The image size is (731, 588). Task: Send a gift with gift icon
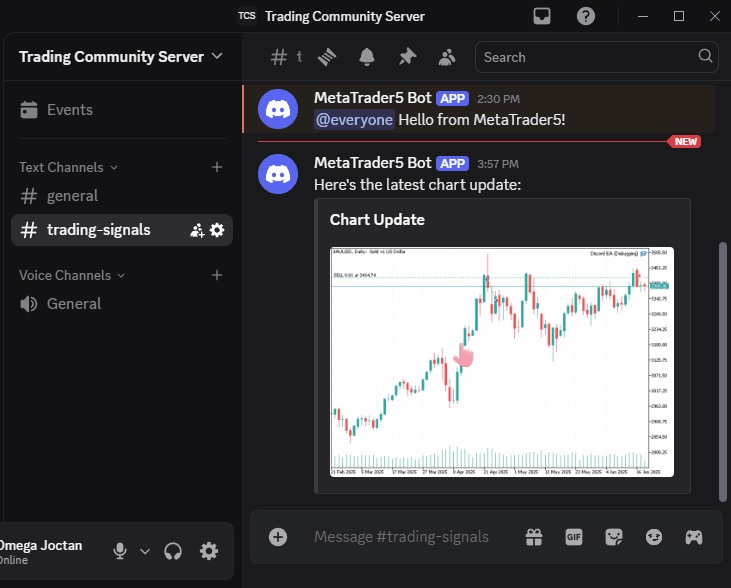[534, 537]
